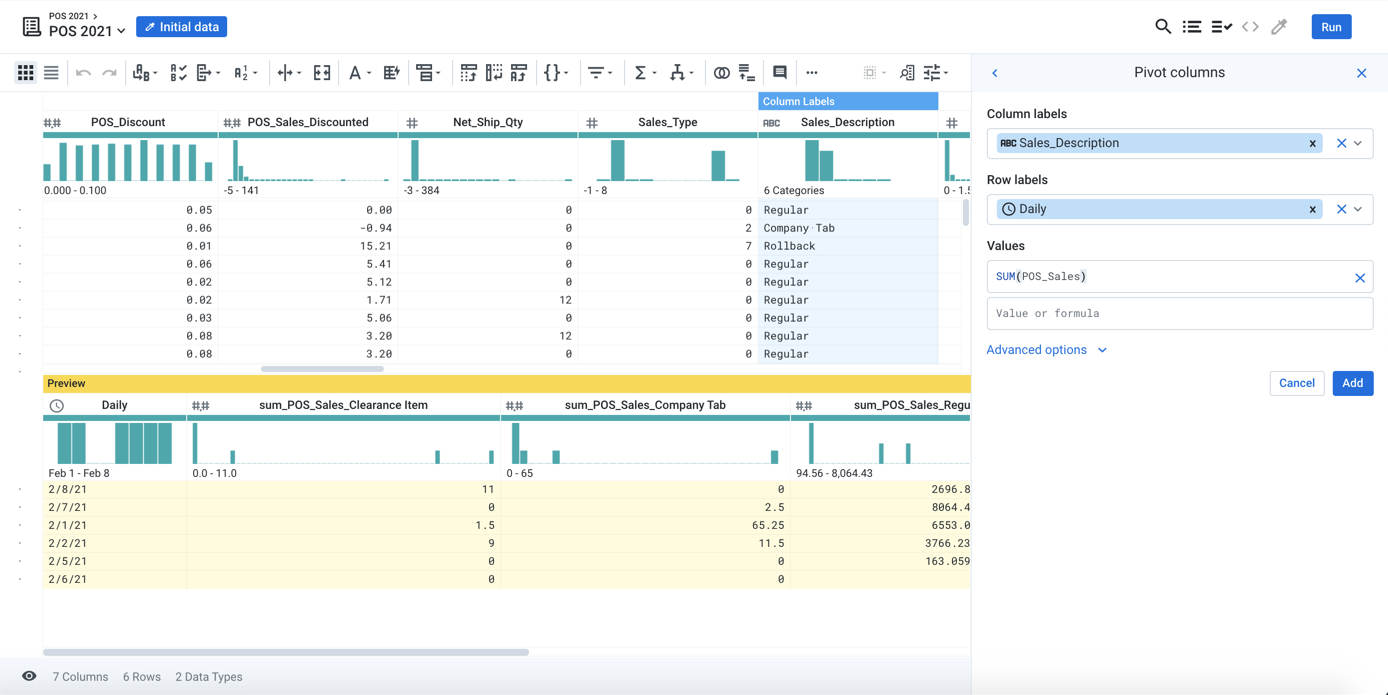Select the comment bubble icon in toolbar

coord(779,72)
